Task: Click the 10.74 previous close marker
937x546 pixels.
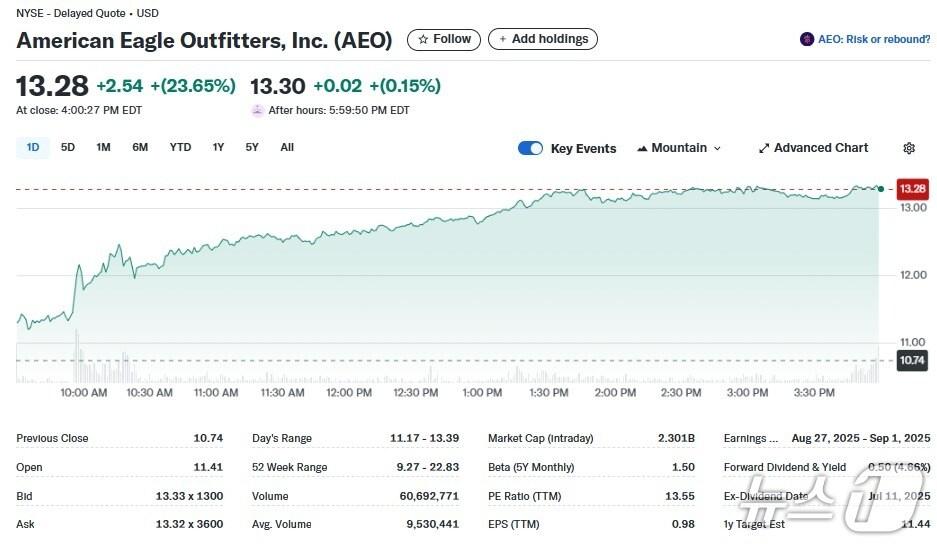Action: [x=911, y=361]
